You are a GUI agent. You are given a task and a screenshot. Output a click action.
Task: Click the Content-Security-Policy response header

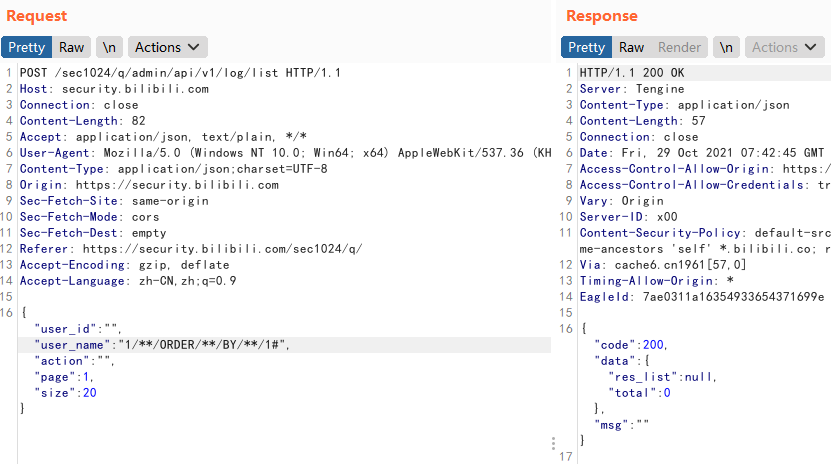(x=700, y=233)
